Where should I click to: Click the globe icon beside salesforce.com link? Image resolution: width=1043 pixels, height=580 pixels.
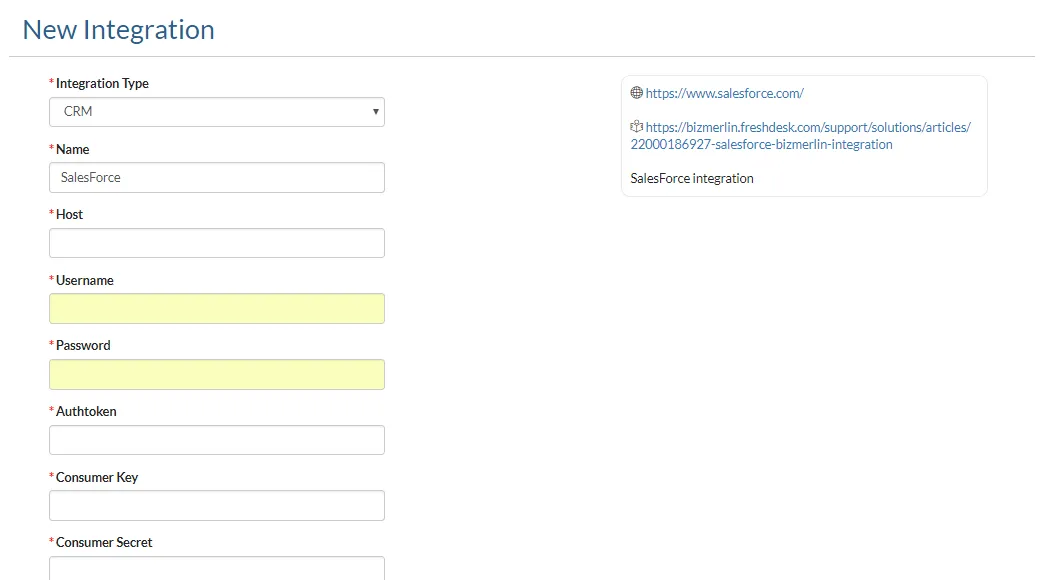click(x=637, y=92)
